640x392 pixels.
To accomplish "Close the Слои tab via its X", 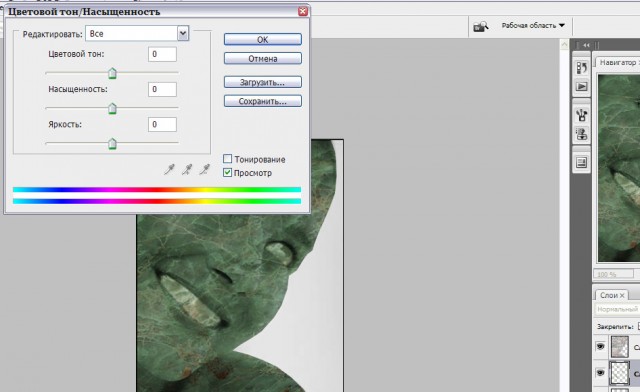I will pyautogui.click(x=622, y=295).
